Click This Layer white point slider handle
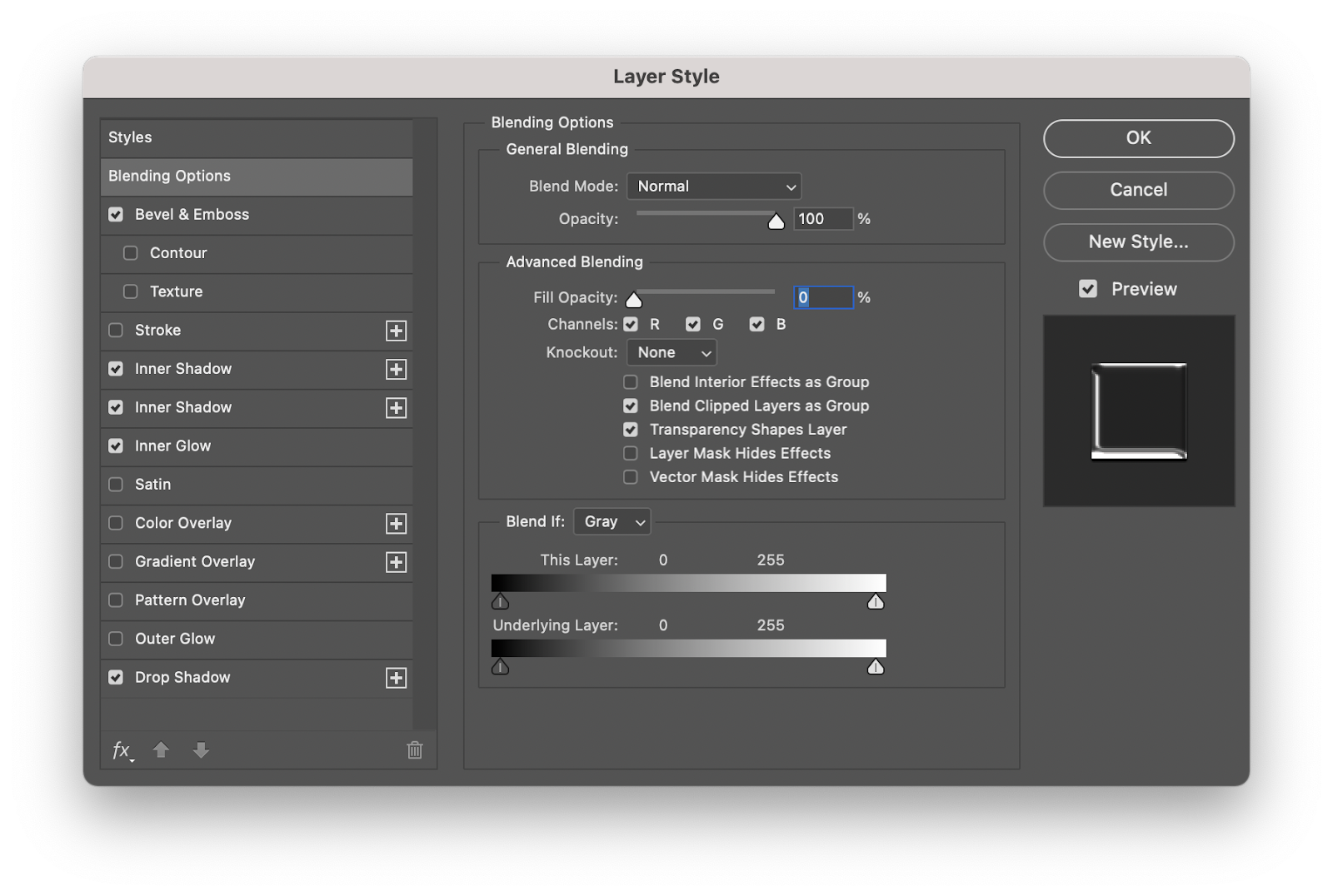The height and width of the screenshot is (896, 1333). click(x=876, y=601)
